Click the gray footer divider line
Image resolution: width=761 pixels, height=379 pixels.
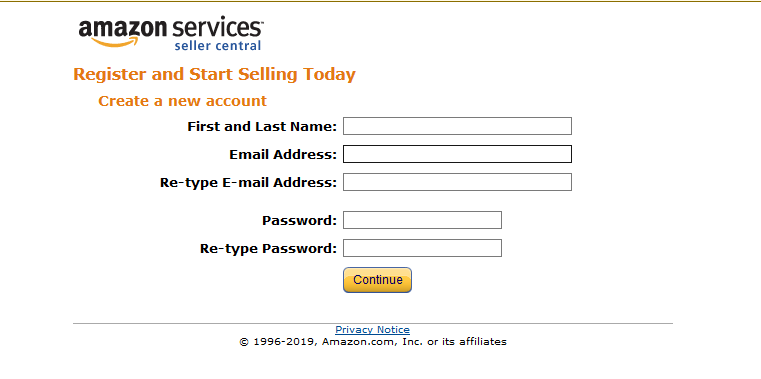pyautogui.click(x=373, y=323)
